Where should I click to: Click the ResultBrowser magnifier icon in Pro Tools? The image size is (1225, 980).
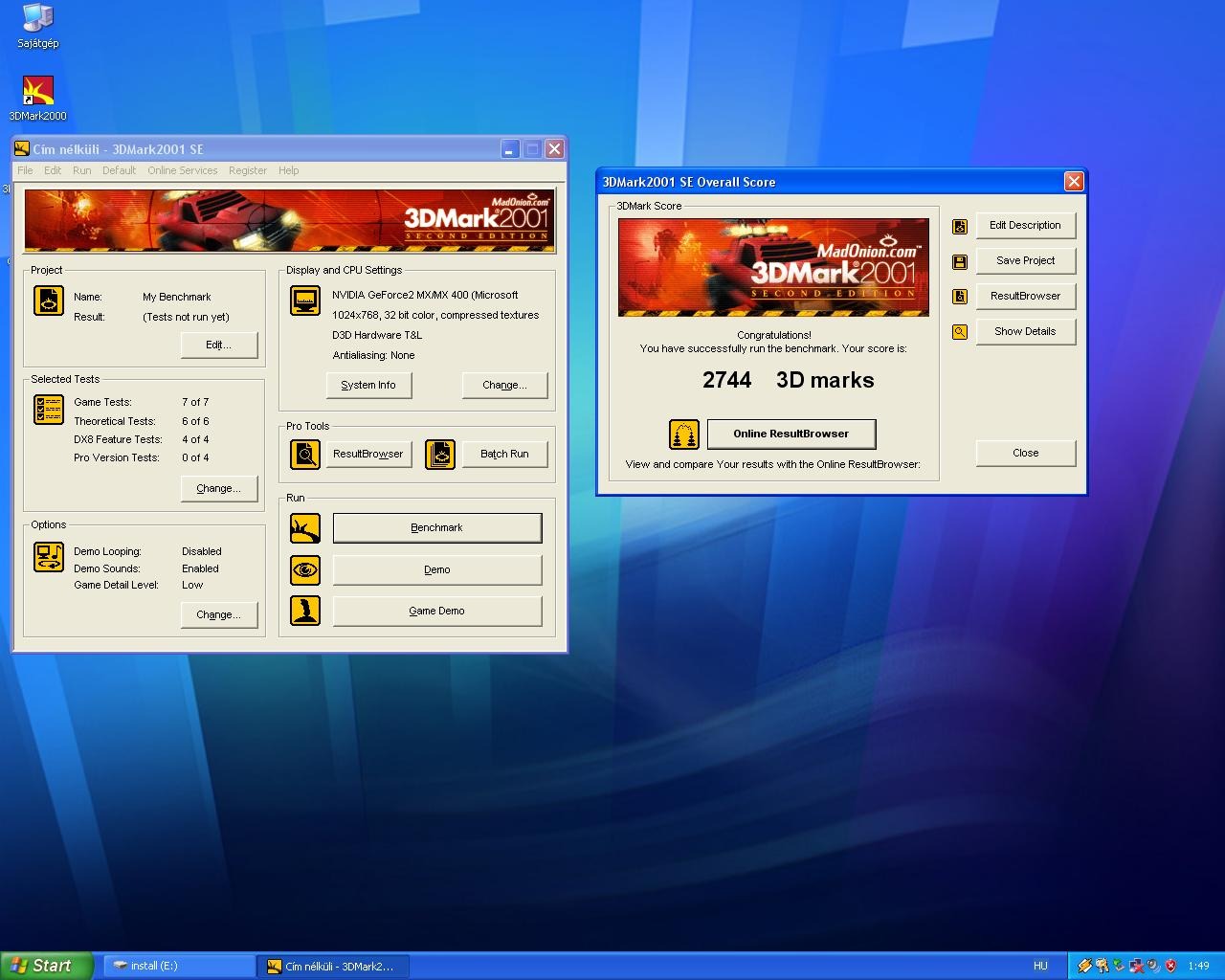(x=305, y=454)
